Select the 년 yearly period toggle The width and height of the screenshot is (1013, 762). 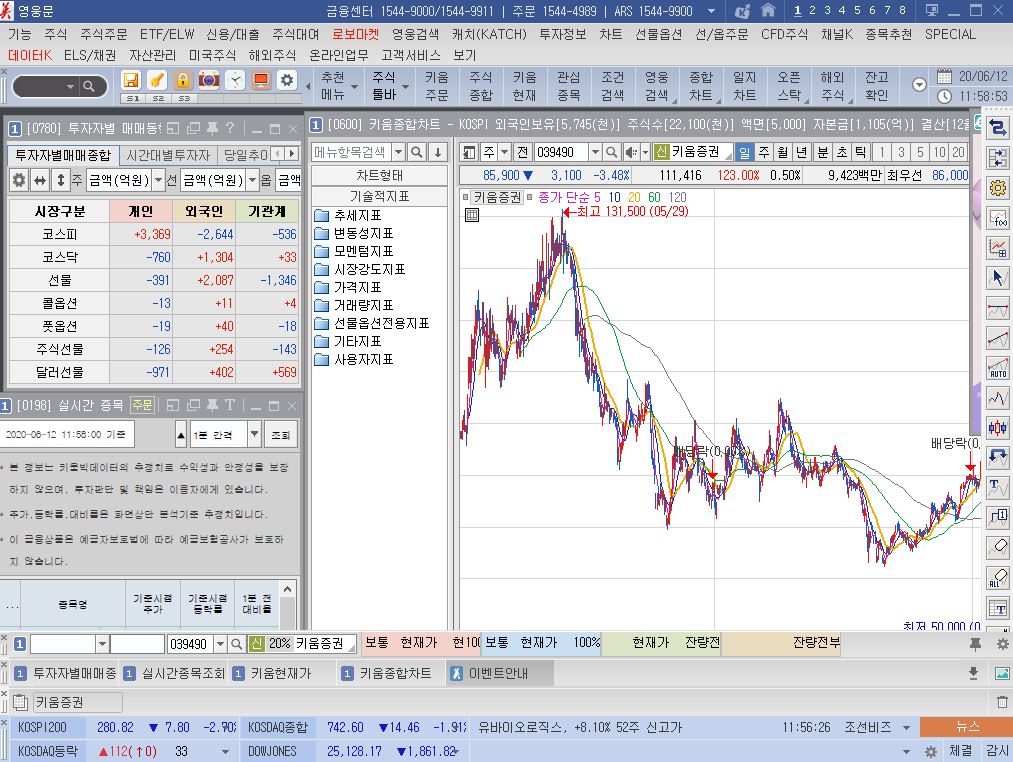coord(802,153)
